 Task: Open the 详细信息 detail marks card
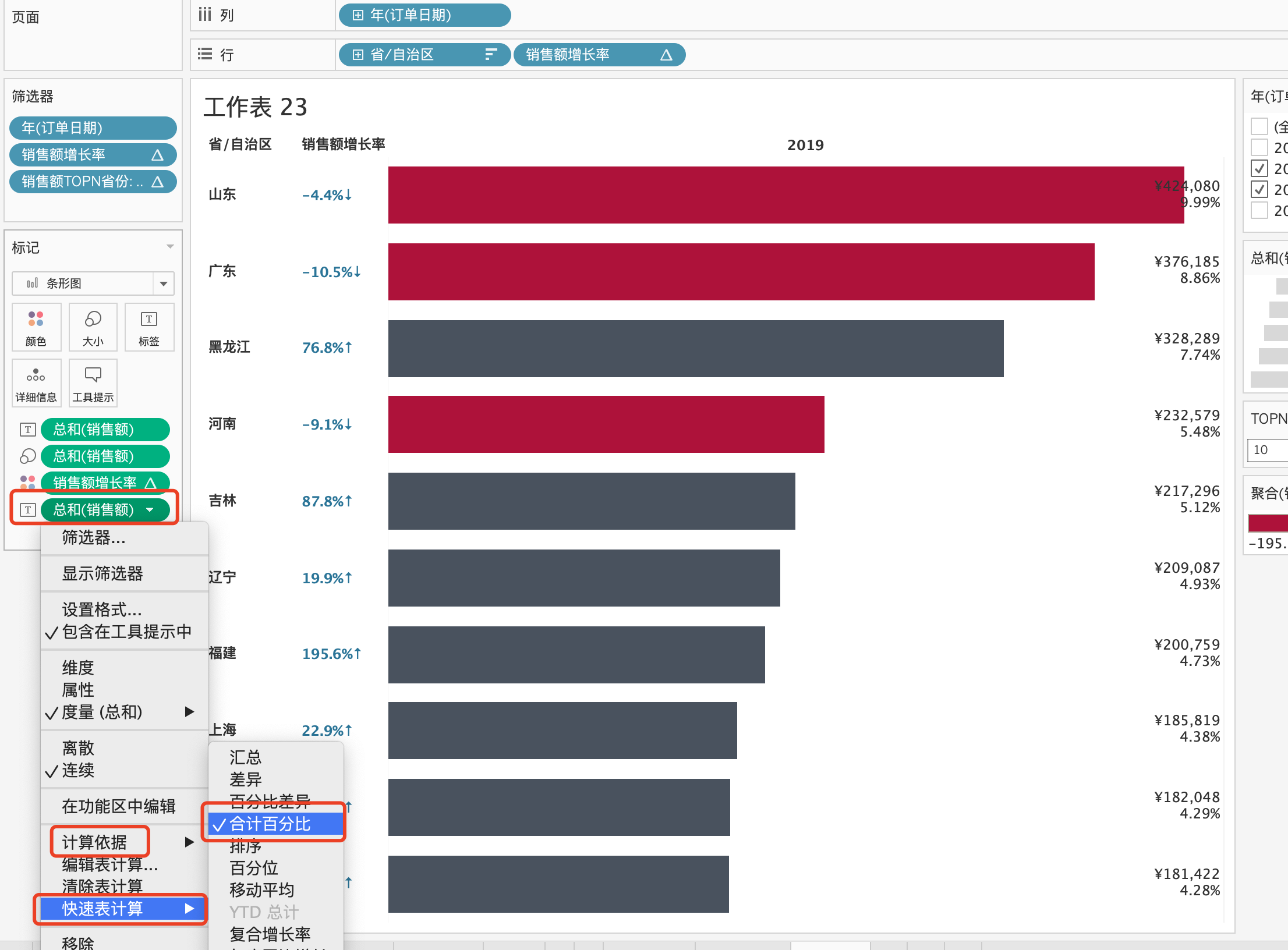click(x=36, y=383)
